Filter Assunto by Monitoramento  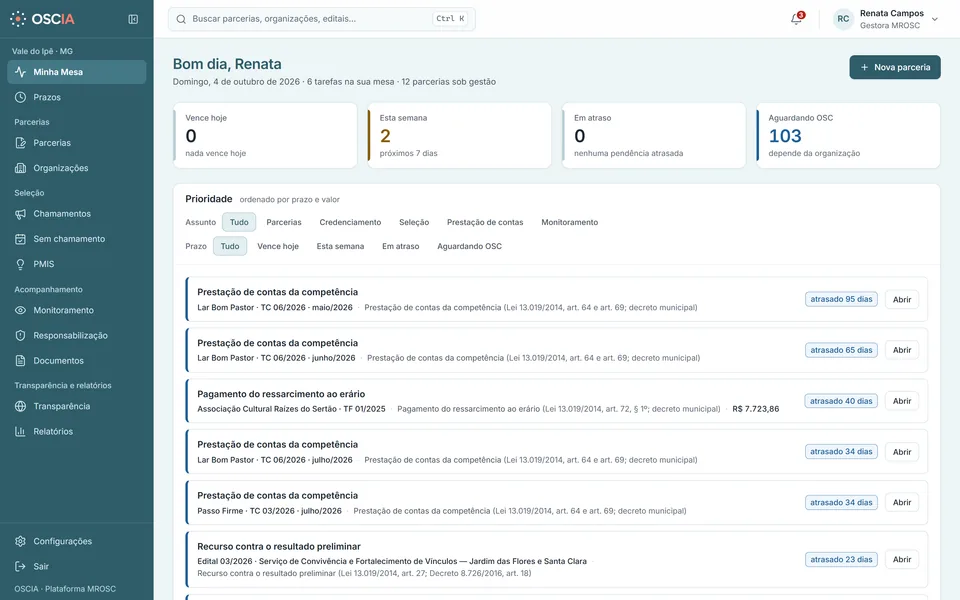pos(569,222)
